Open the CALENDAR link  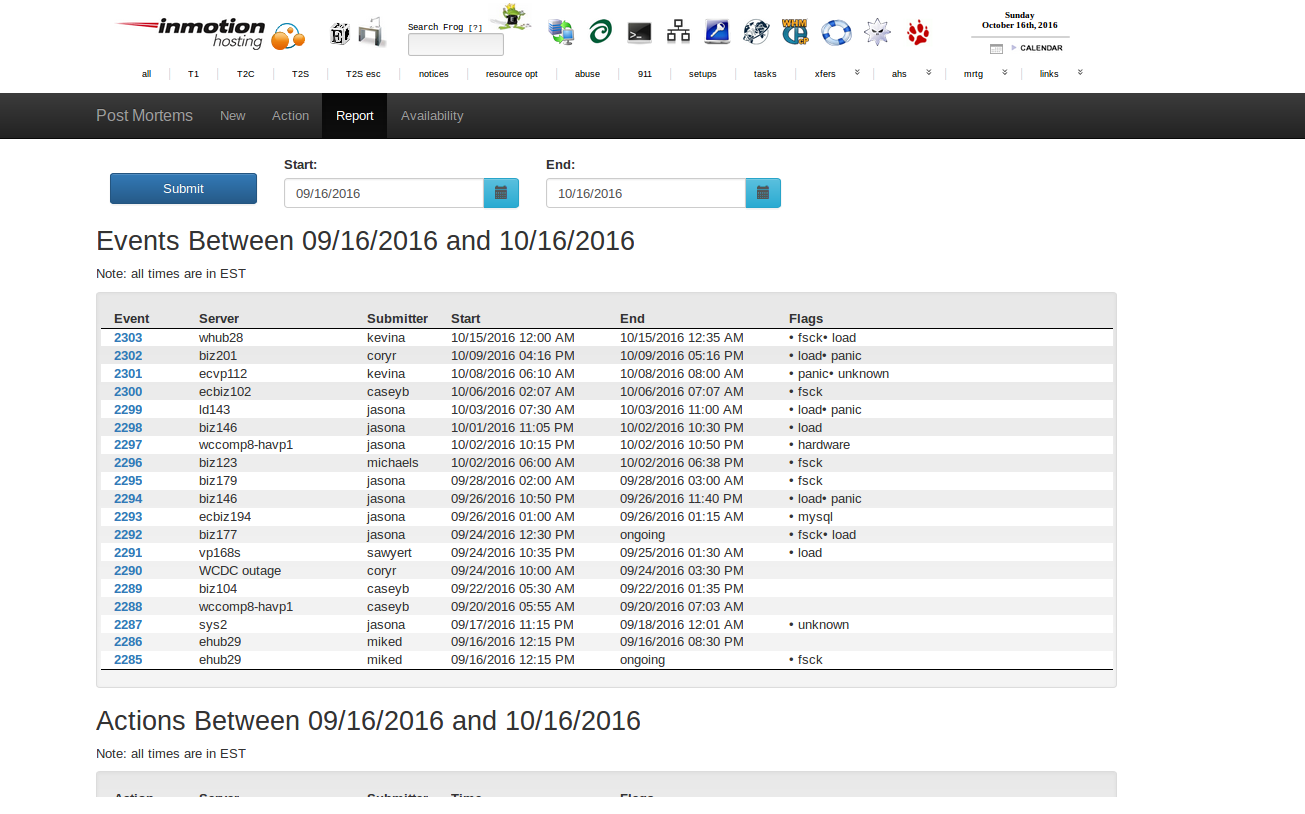point(1041,48)
